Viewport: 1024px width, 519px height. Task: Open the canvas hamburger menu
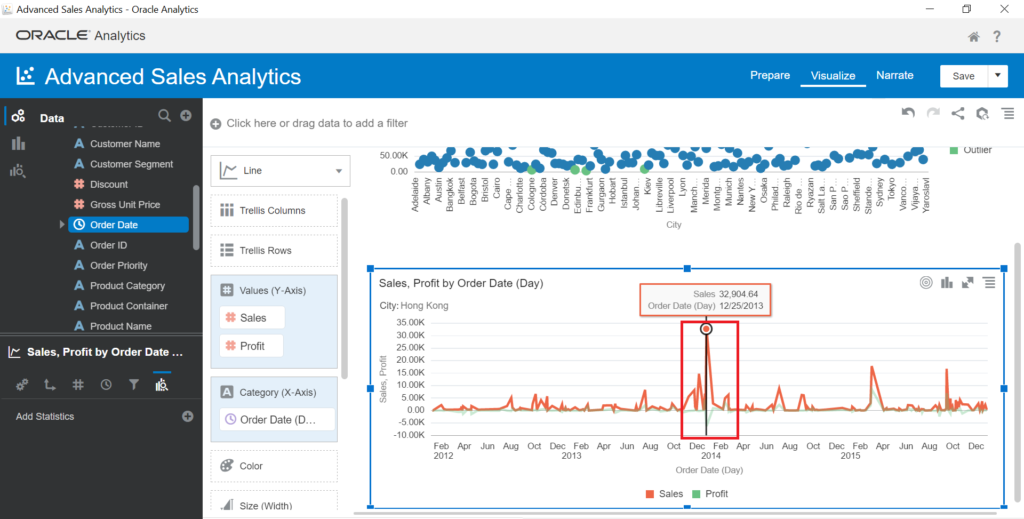click(x=1008, y=113)
